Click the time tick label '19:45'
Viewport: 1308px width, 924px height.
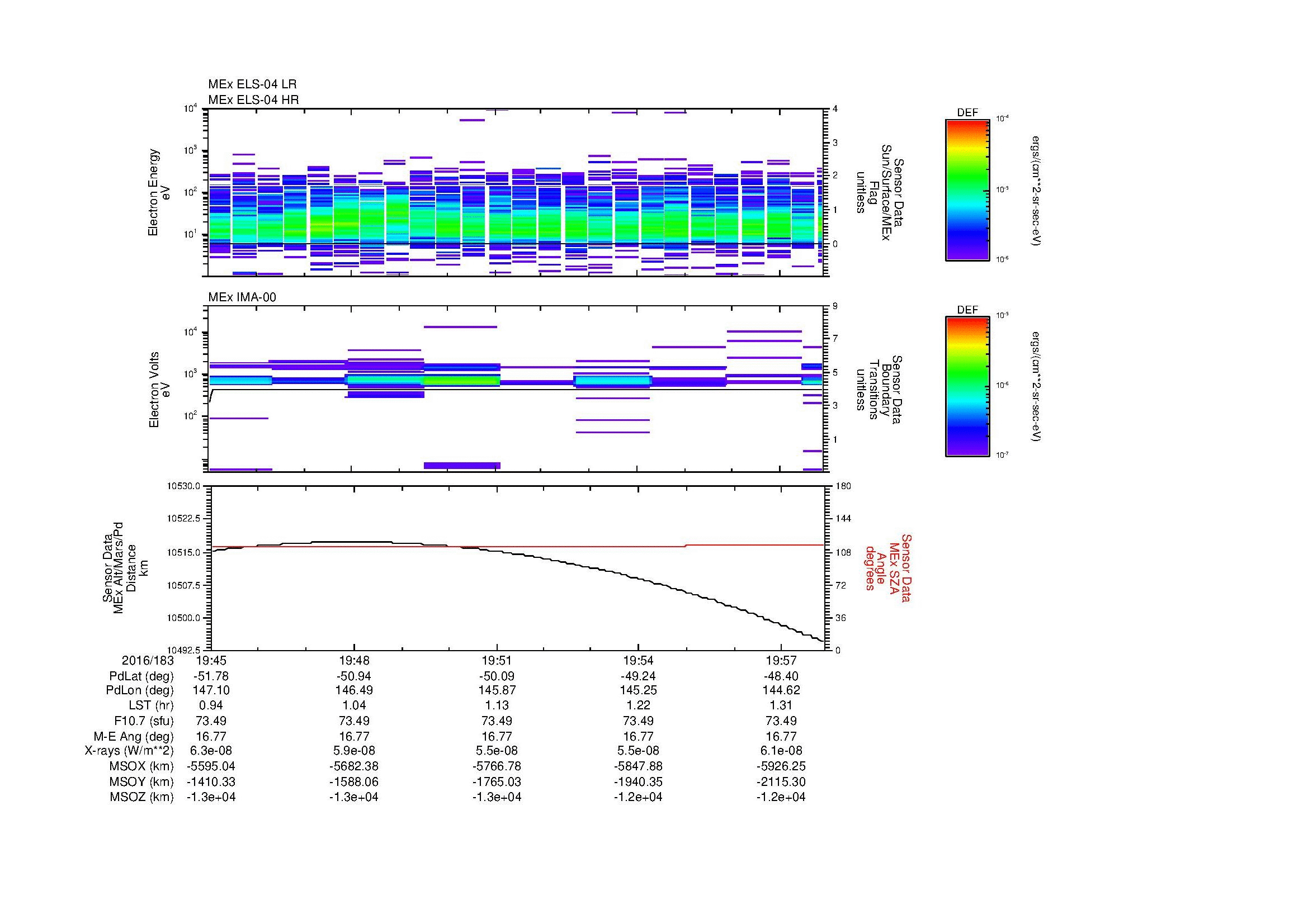coord(211,660)
